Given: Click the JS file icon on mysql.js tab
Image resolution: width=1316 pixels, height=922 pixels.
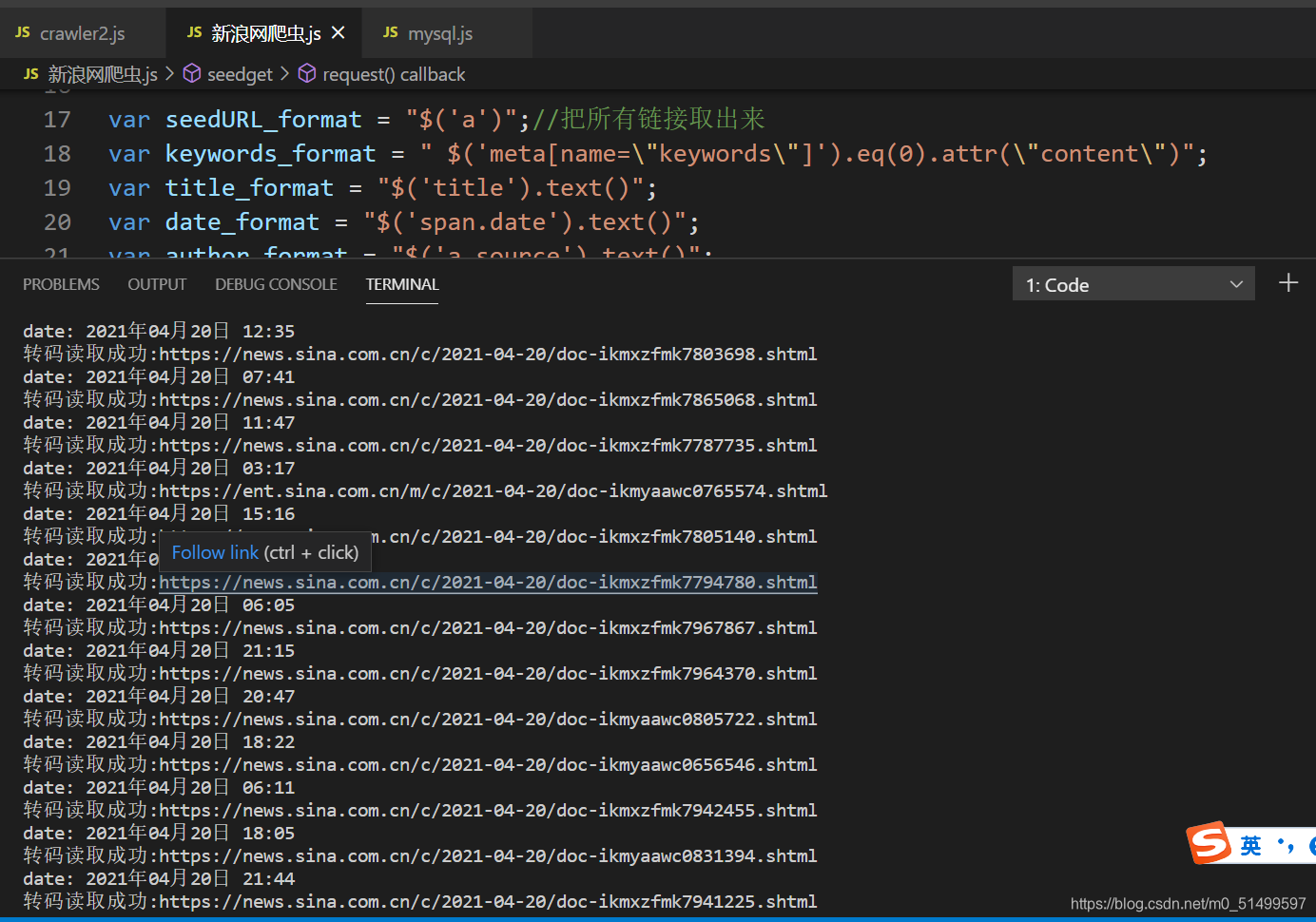Looking at the screenshot, I should coord(391,33).
